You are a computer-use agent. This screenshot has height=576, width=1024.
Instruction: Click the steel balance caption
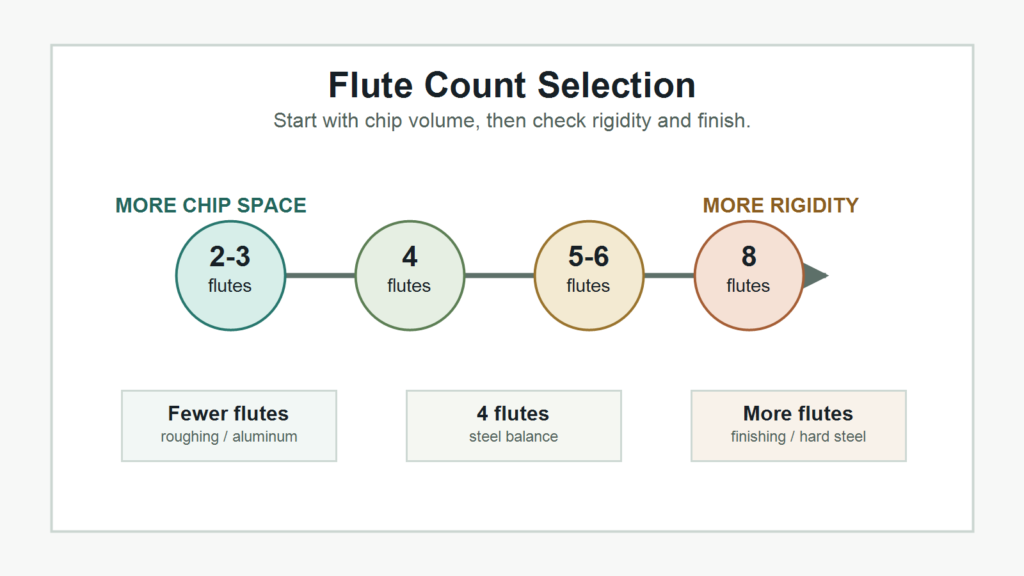(514, 437)
